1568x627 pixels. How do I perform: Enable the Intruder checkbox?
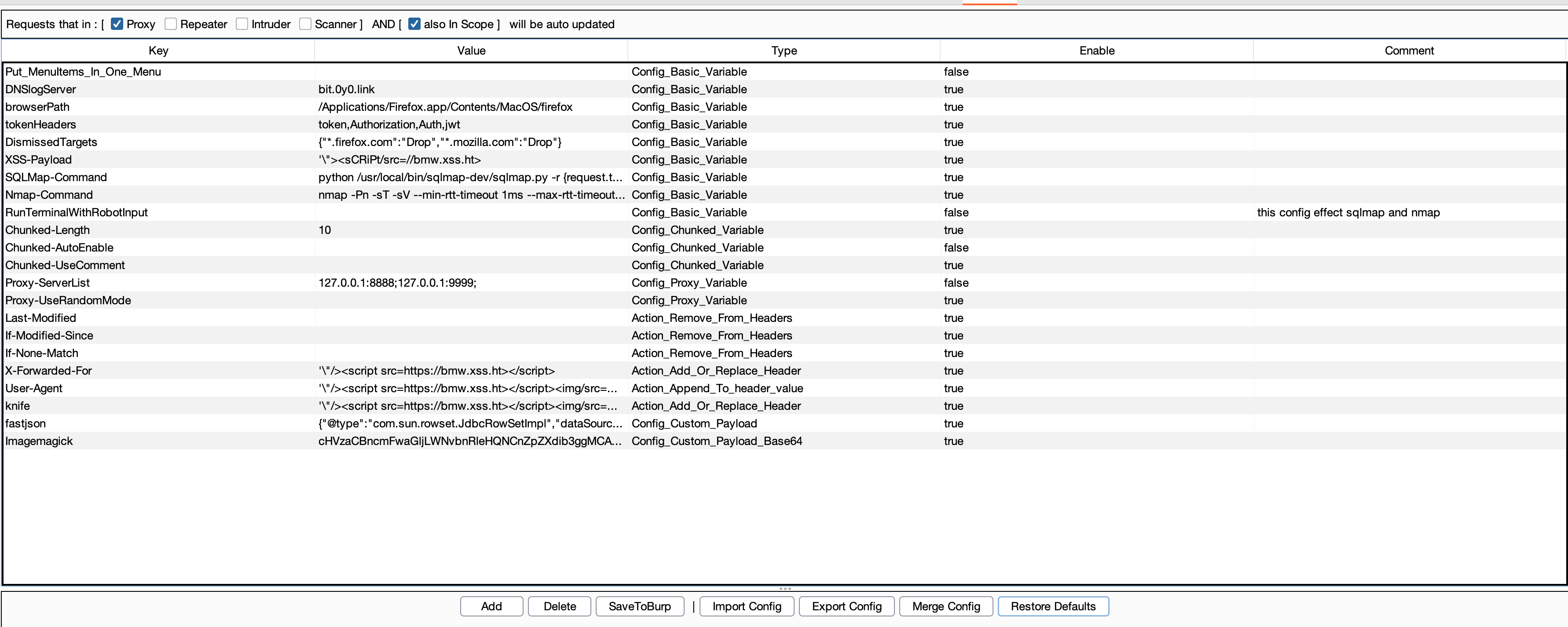(242, 24)
